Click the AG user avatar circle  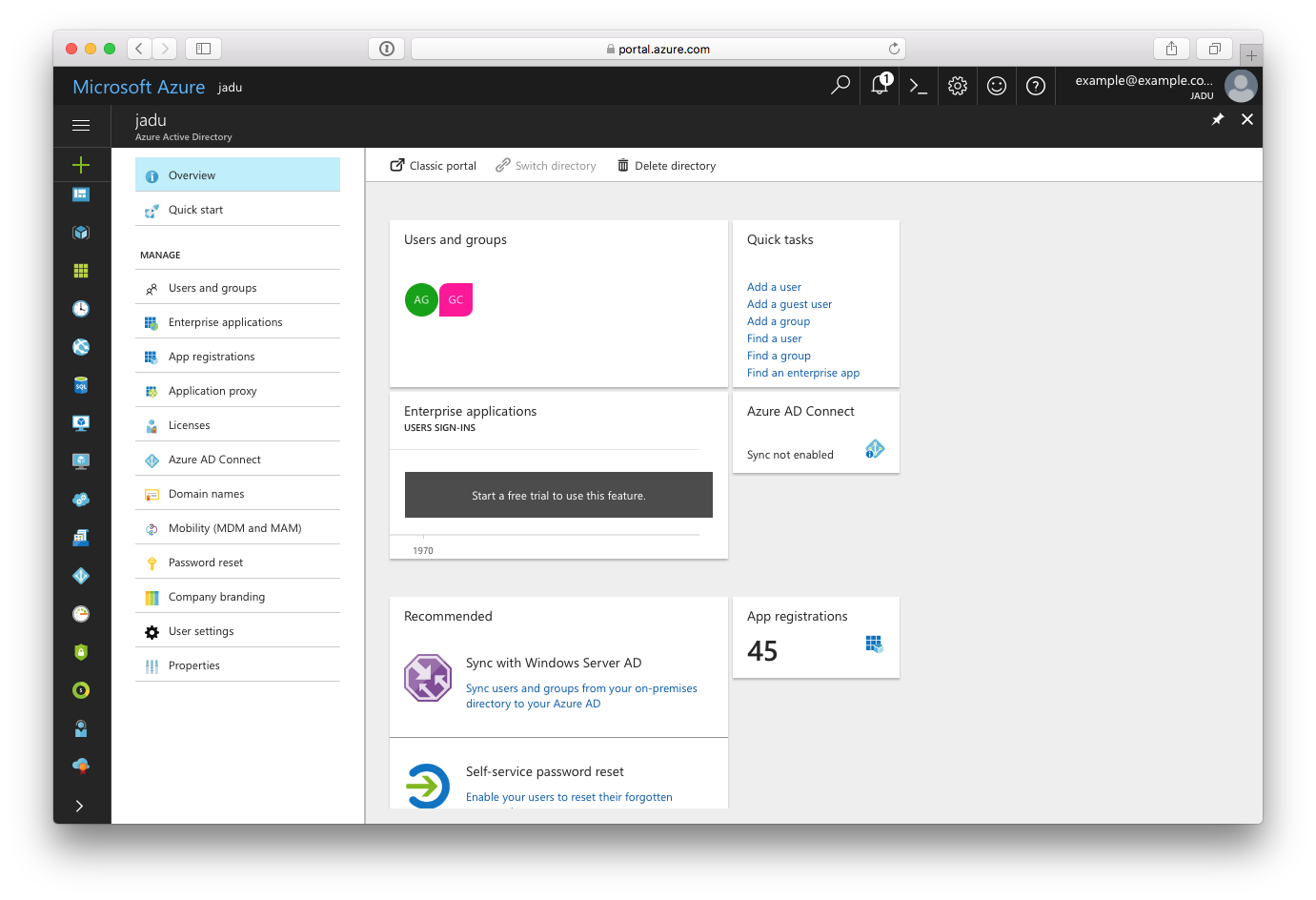pyautogui.click(x=421, y=299)
